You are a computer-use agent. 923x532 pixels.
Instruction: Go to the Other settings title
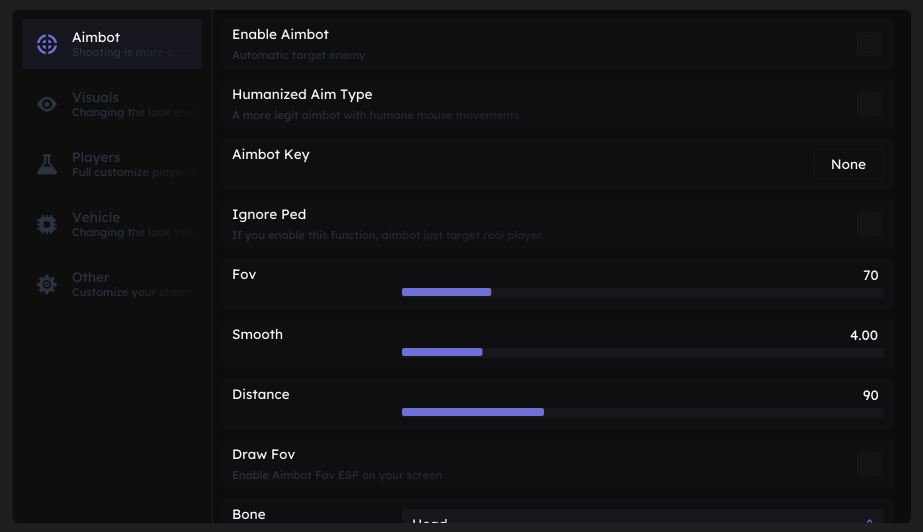[91, 277]
